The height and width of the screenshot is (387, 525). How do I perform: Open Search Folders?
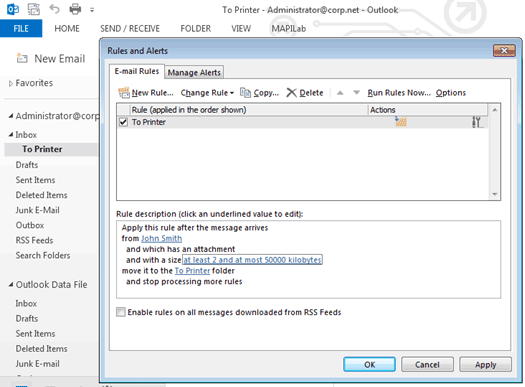[43, 255]
